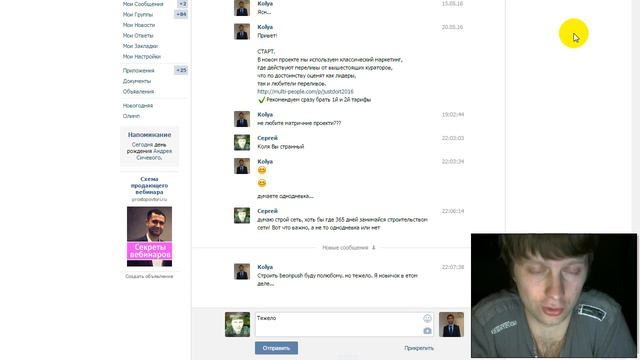Open the Схема продающего вебинара ad title
This screenshot has height=360, width=640.
click(x=149, y=186)
